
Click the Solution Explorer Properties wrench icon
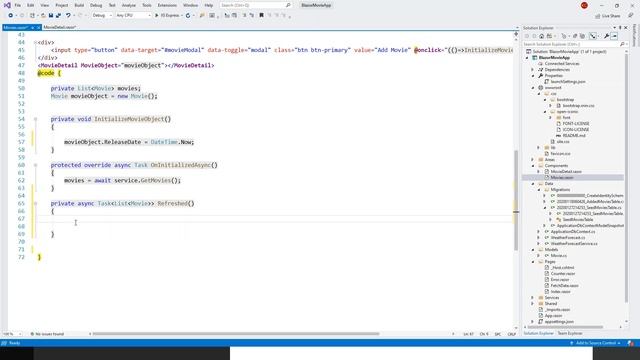coord(607,36)
